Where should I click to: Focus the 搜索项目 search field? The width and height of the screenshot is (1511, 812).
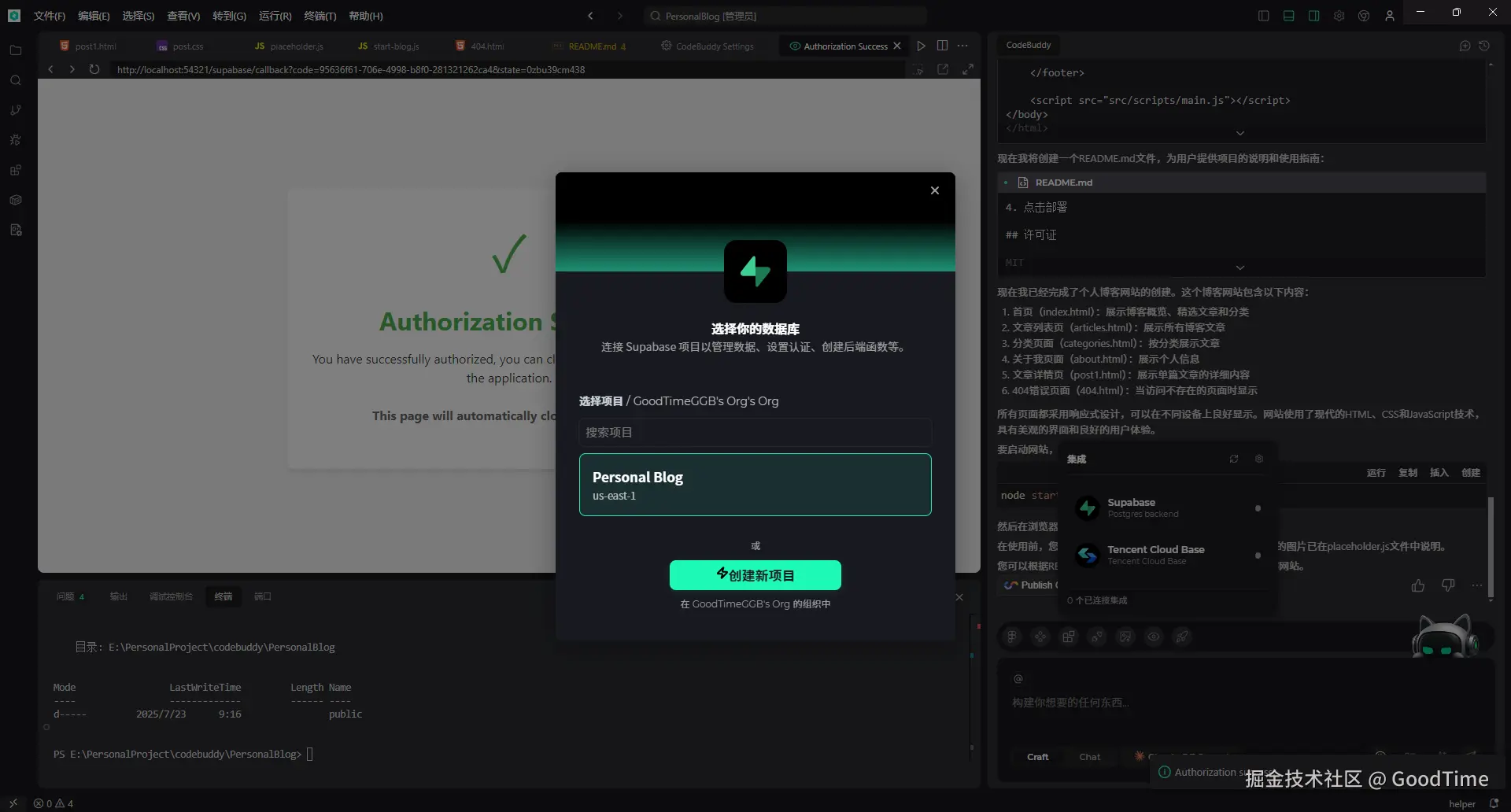755,432
